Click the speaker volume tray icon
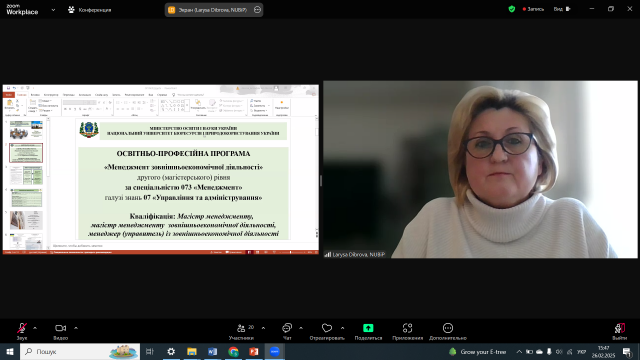This screenshot has height=360, width=640. click(560, 351)
